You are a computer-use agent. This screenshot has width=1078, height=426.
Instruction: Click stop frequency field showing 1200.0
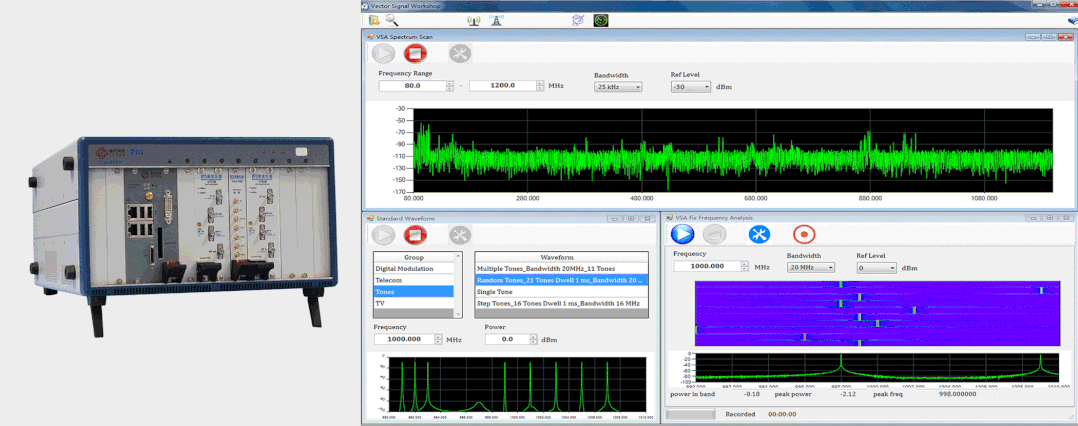point(502,86)
